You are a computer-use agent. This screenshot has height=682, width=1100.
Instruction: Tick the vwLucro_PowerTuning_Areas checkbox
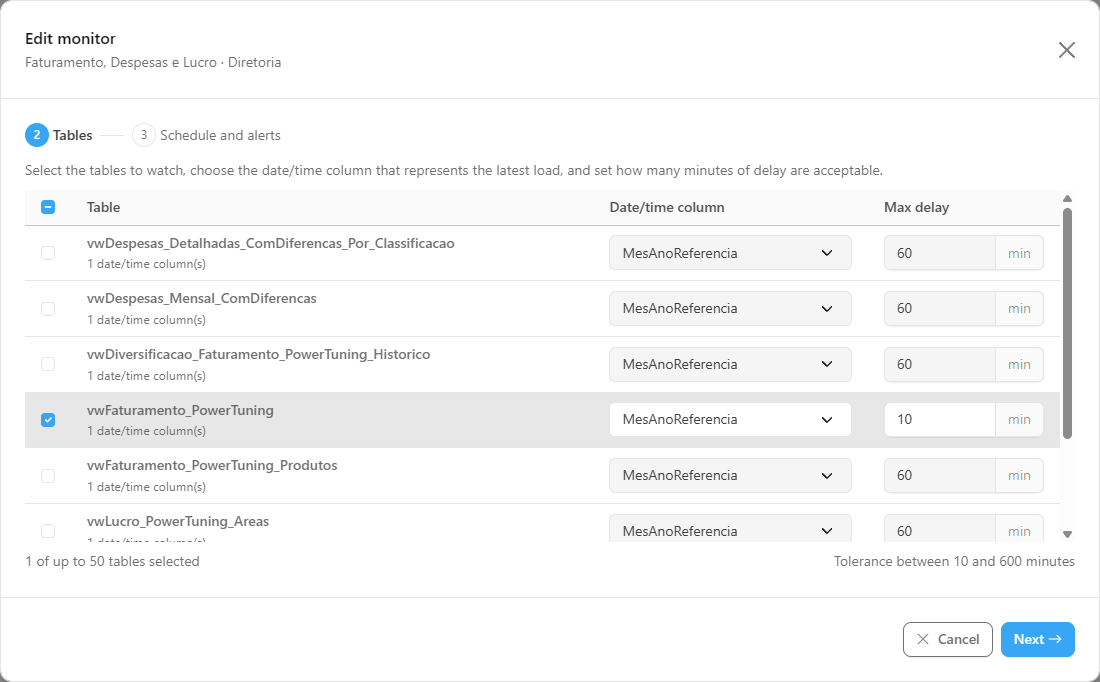[x=48, y=530]
